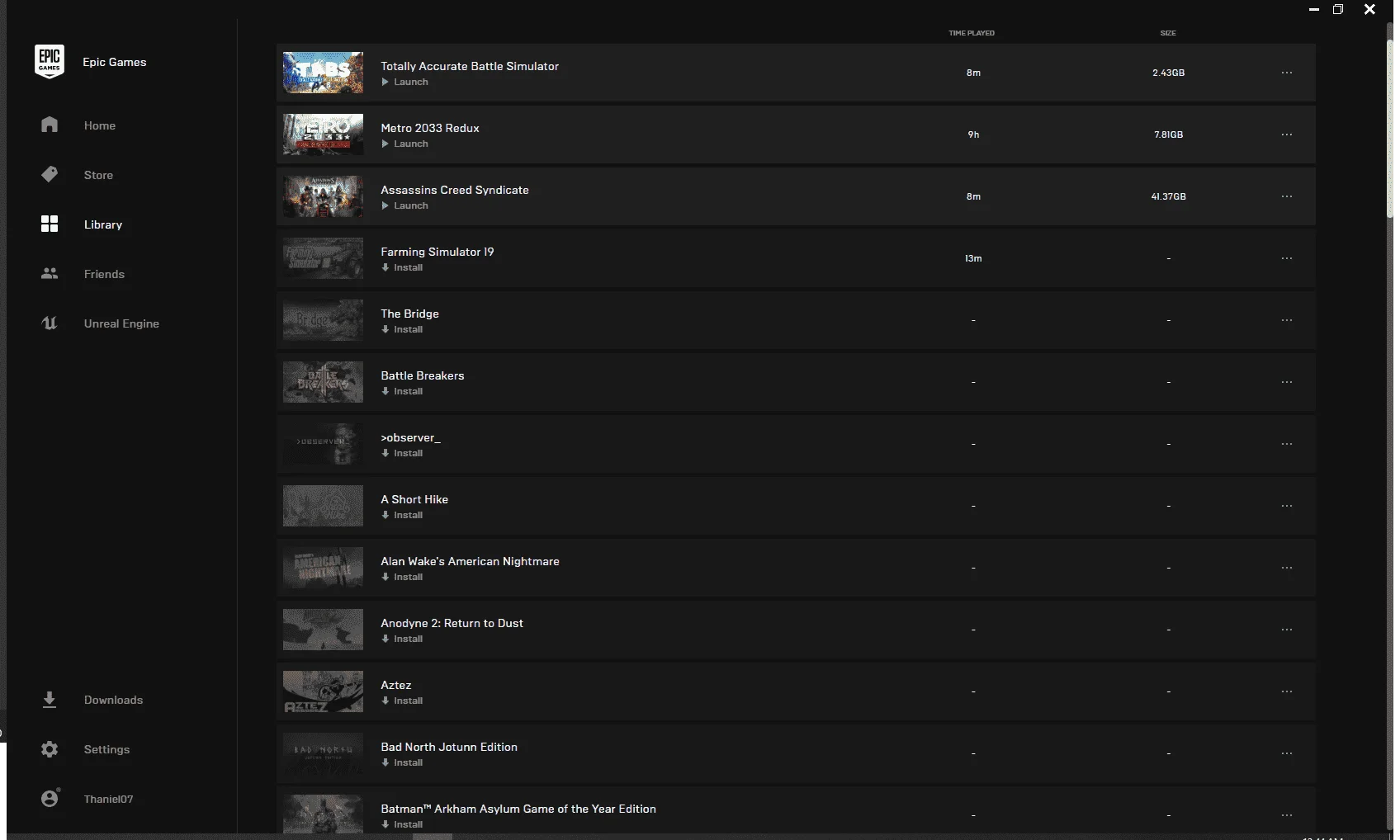Viewport: 1400px width, 840px height.
Task: Open the Friends people icon
Action: (50, 273)
